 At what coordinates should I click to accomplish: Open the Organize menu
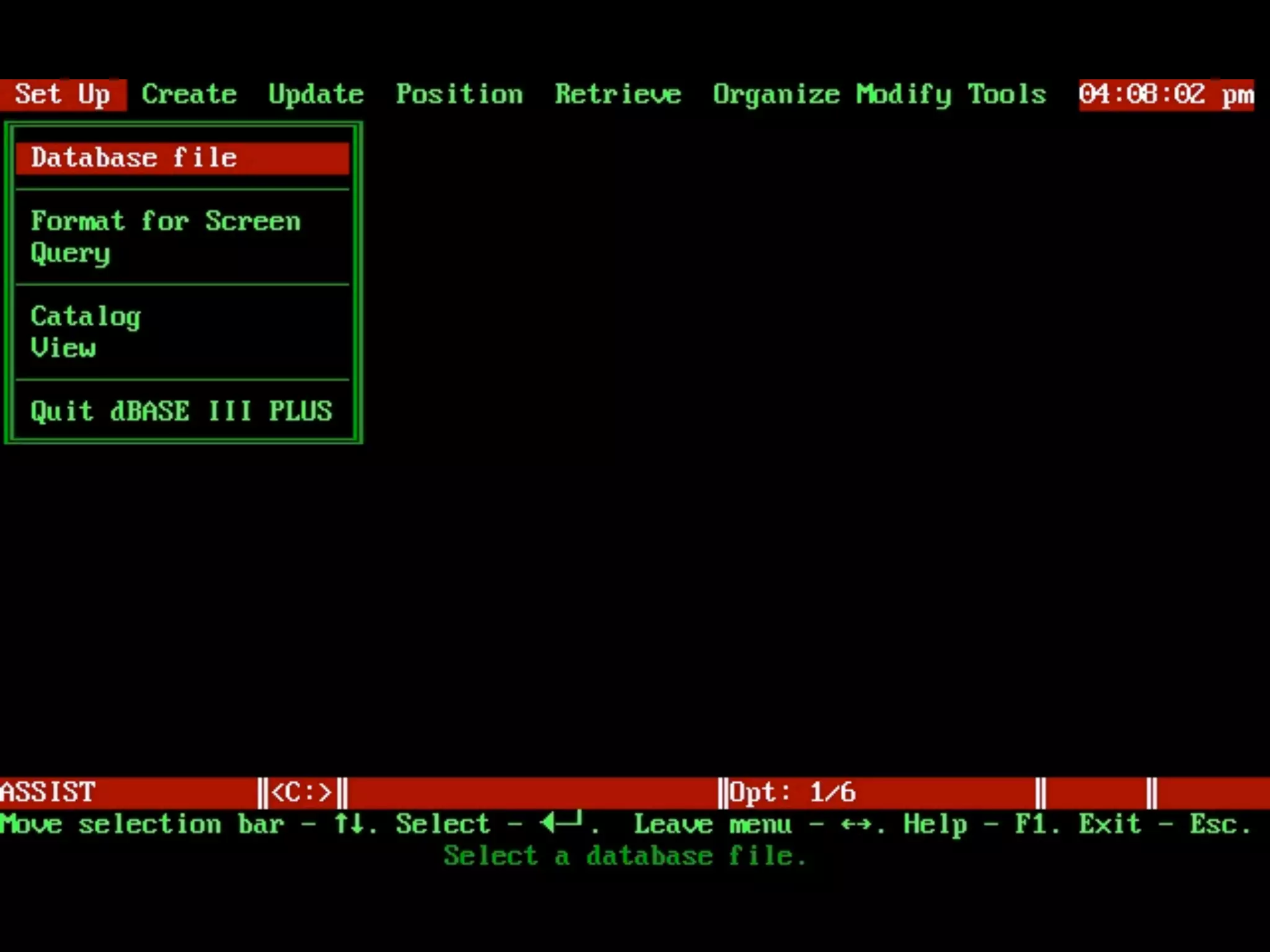pyautogui.click(x=776, y=95)
